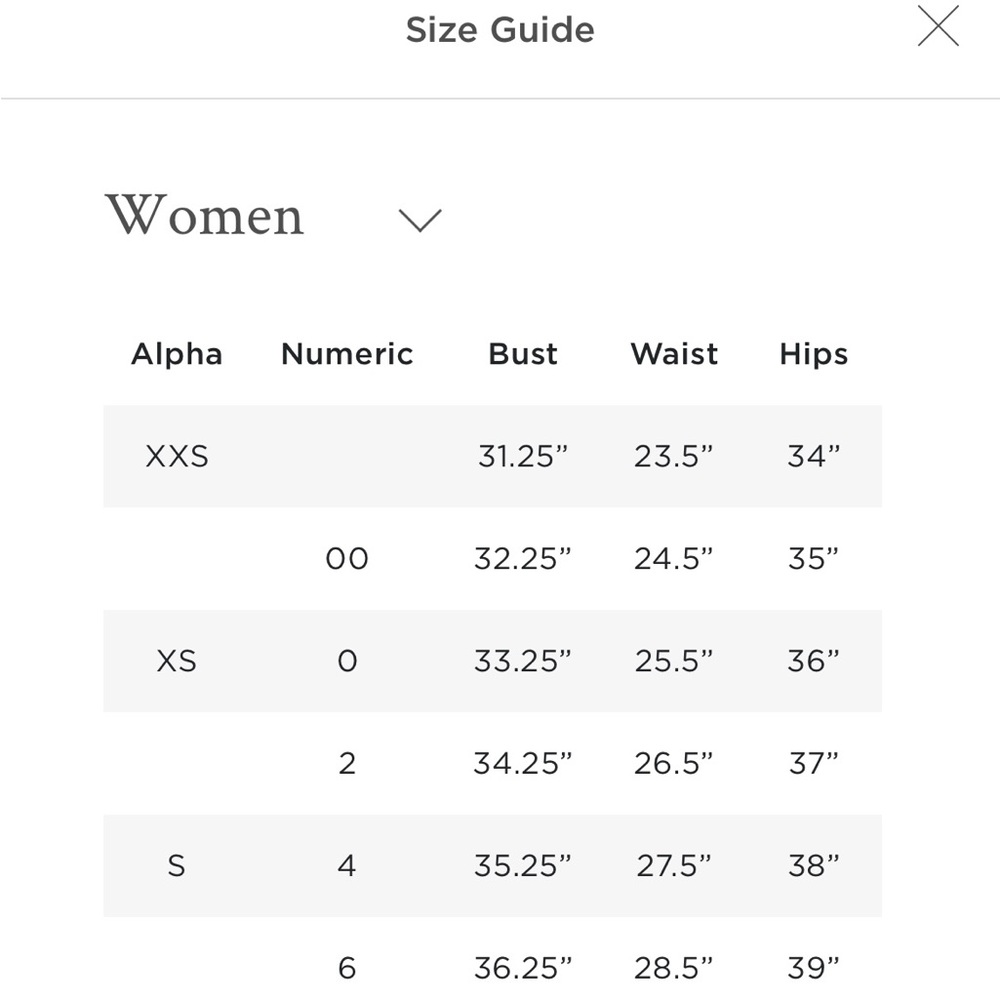Open the Women size category selector
This screenshot has height=1000, width=1000.
tap(204, 215)
